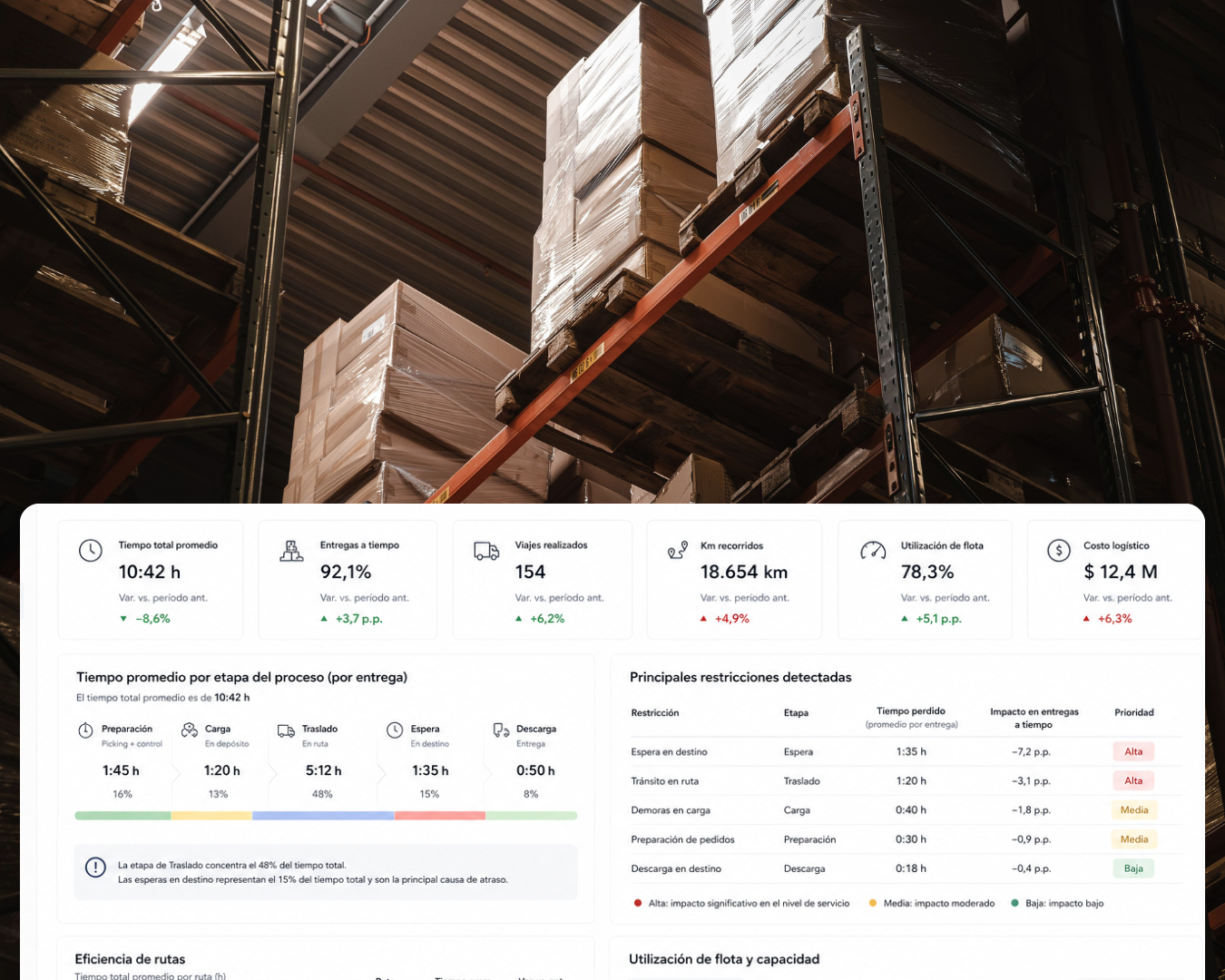The height and width of the screenshot is (980, 1225).
Task: Click the info alert icon in the Traslado note
Action: (95, 867)
